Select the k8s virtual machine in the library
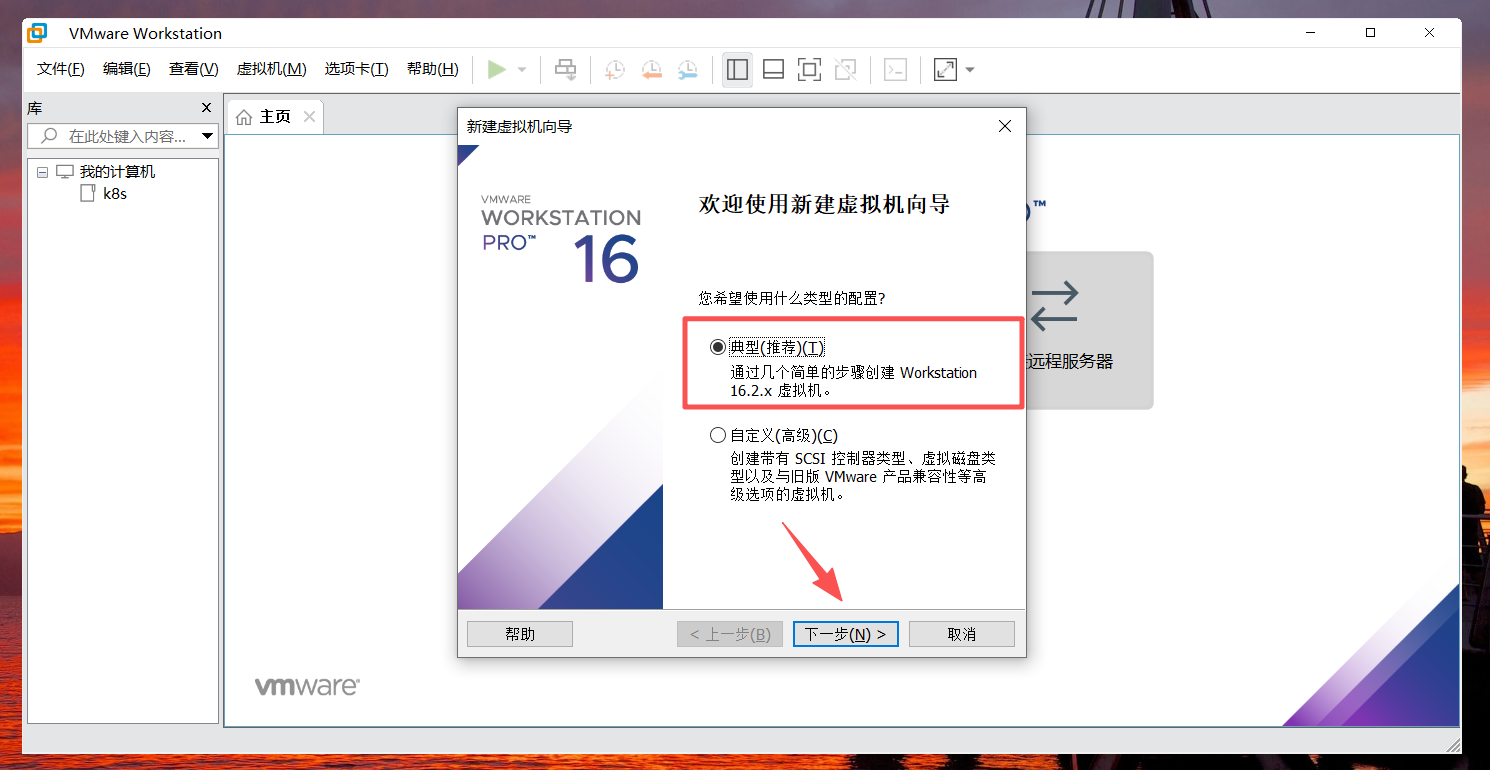The image size is (1490, 770). tap(115, 194)
